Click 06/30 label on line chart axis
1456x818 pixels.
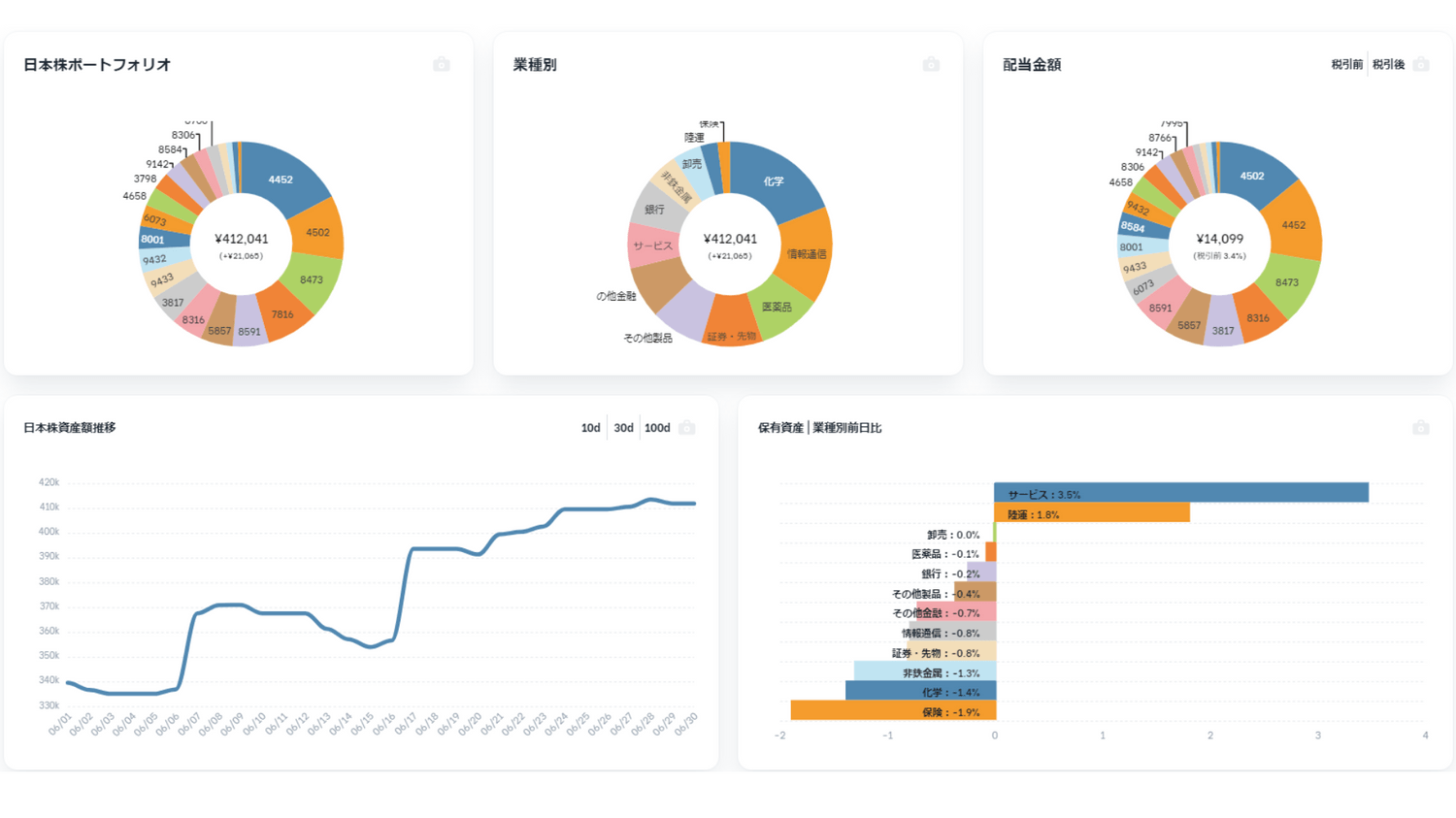click(x=685, y=725)
